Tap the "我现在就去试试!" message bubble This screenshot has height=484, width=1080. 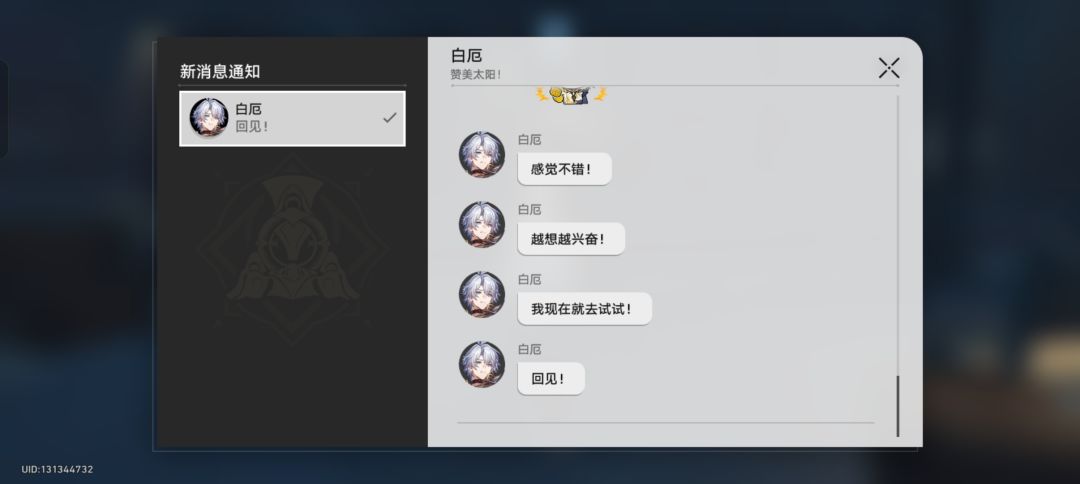(584, 309)
